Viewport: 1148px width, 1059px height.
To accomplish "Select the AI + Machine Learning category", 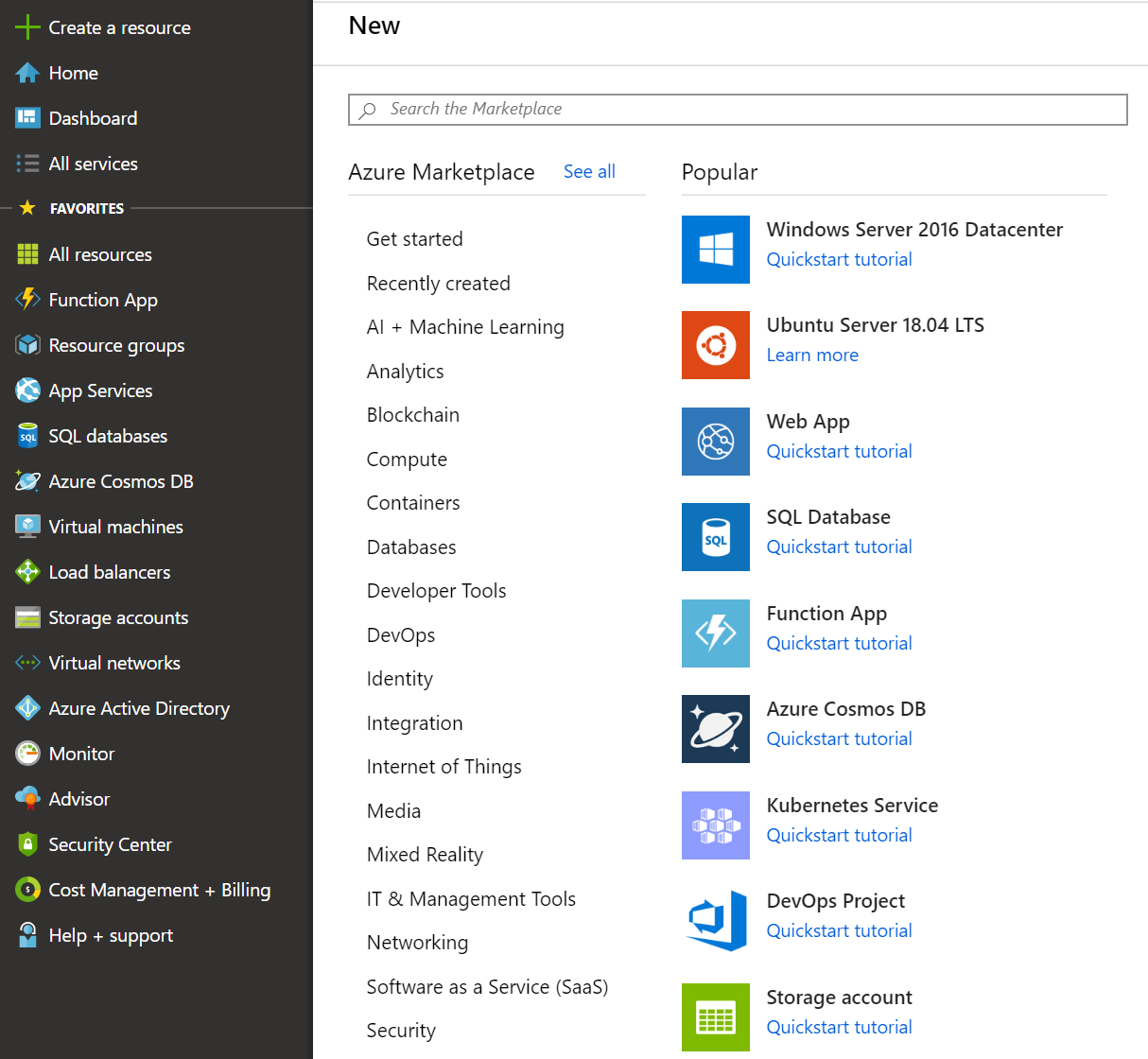I will (x=465, y=327).
